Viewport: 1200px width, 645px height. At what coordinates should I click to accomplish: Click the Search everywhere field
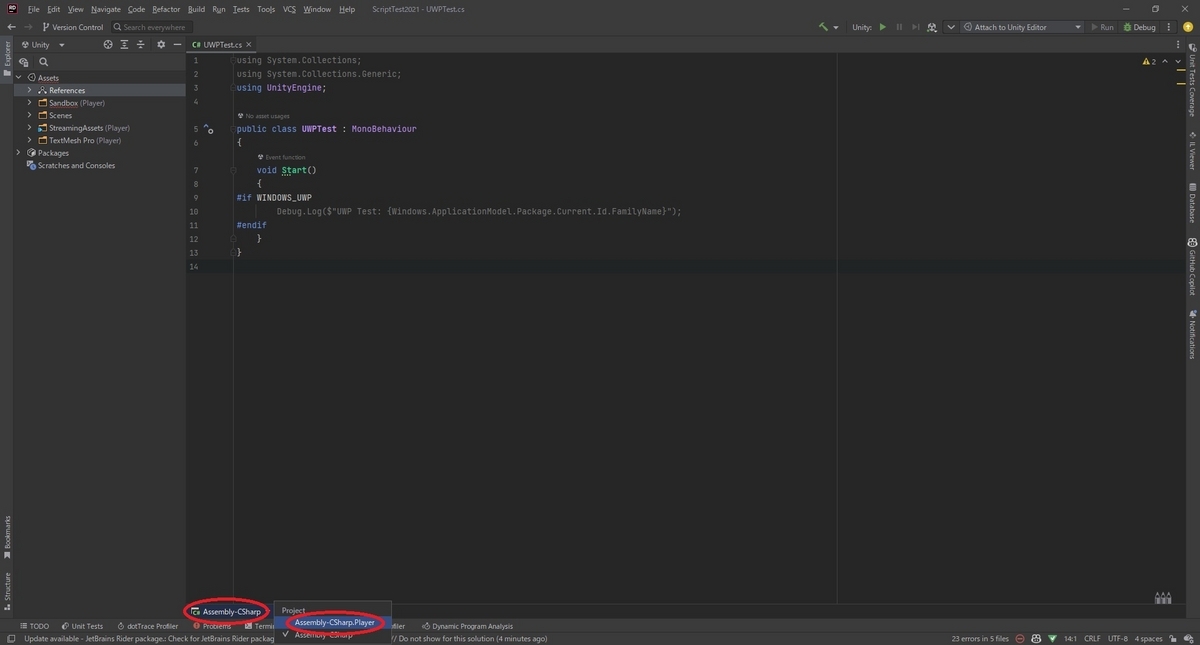click(152, 27)
